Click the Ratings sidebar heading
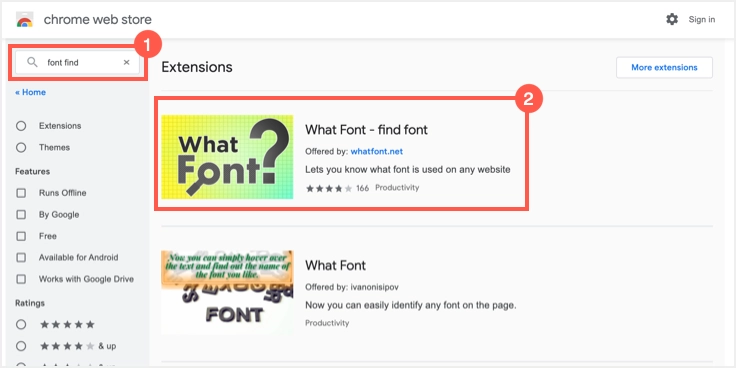This screenshot has width=736, height=368. click(30, 303)
